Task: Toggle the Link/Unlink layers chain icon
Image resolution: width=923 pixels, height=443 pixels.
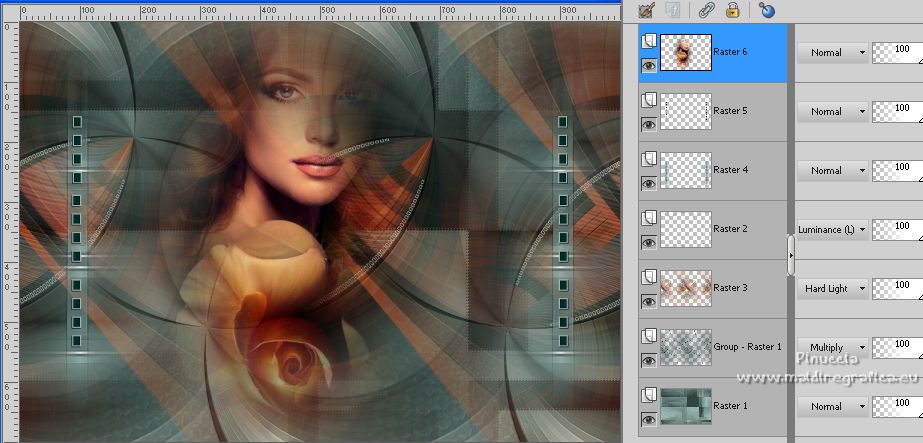Action: pos(705,10)
